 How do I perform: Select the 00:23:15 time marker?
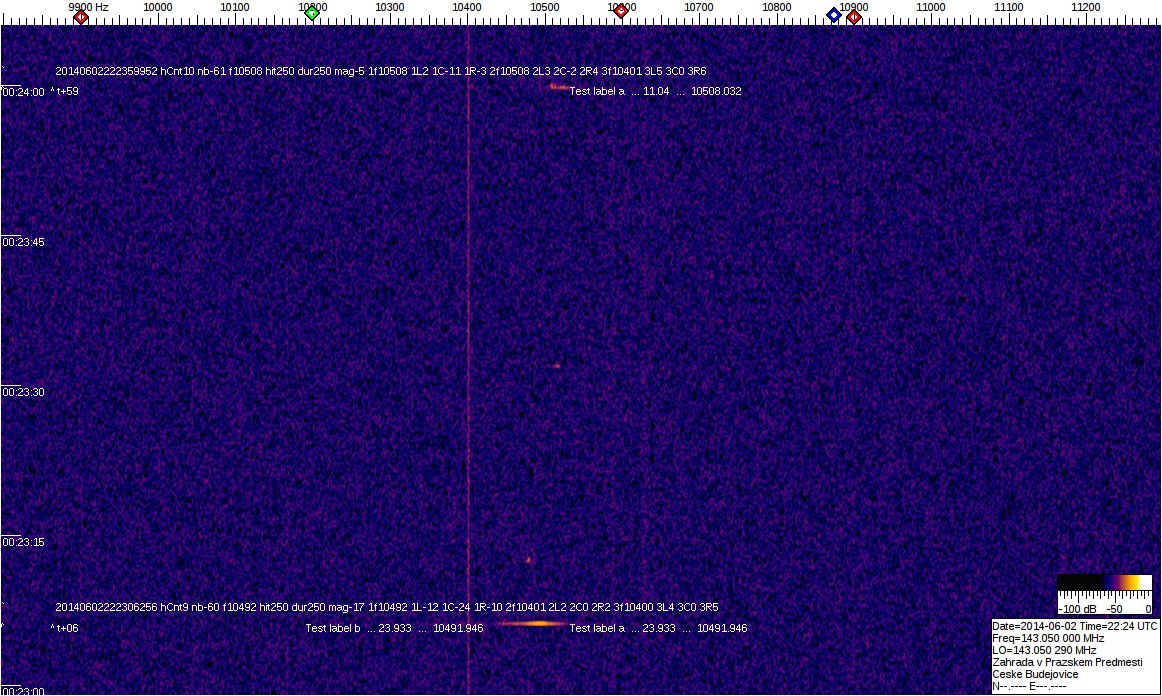click(x=23, y=542)
